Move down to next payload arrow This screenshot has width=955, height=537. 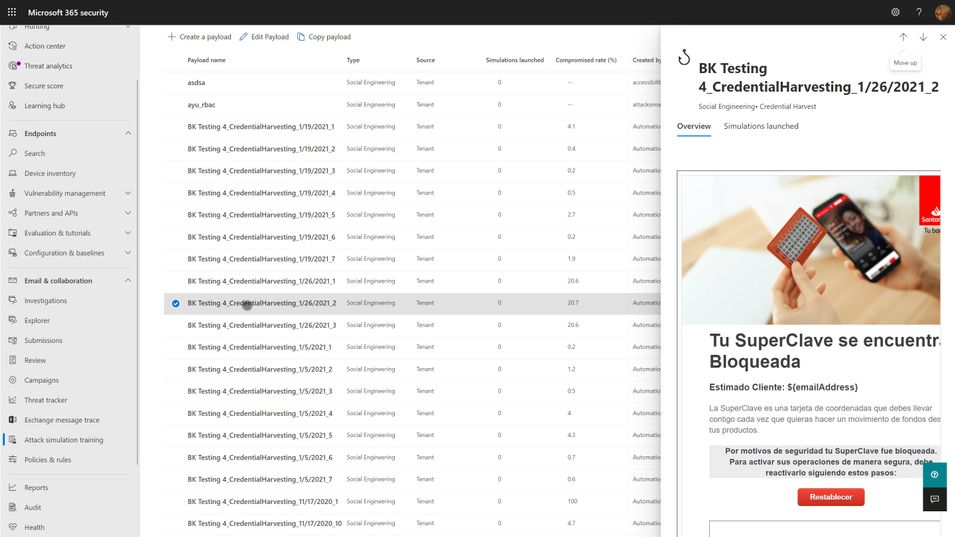point(923,37)
